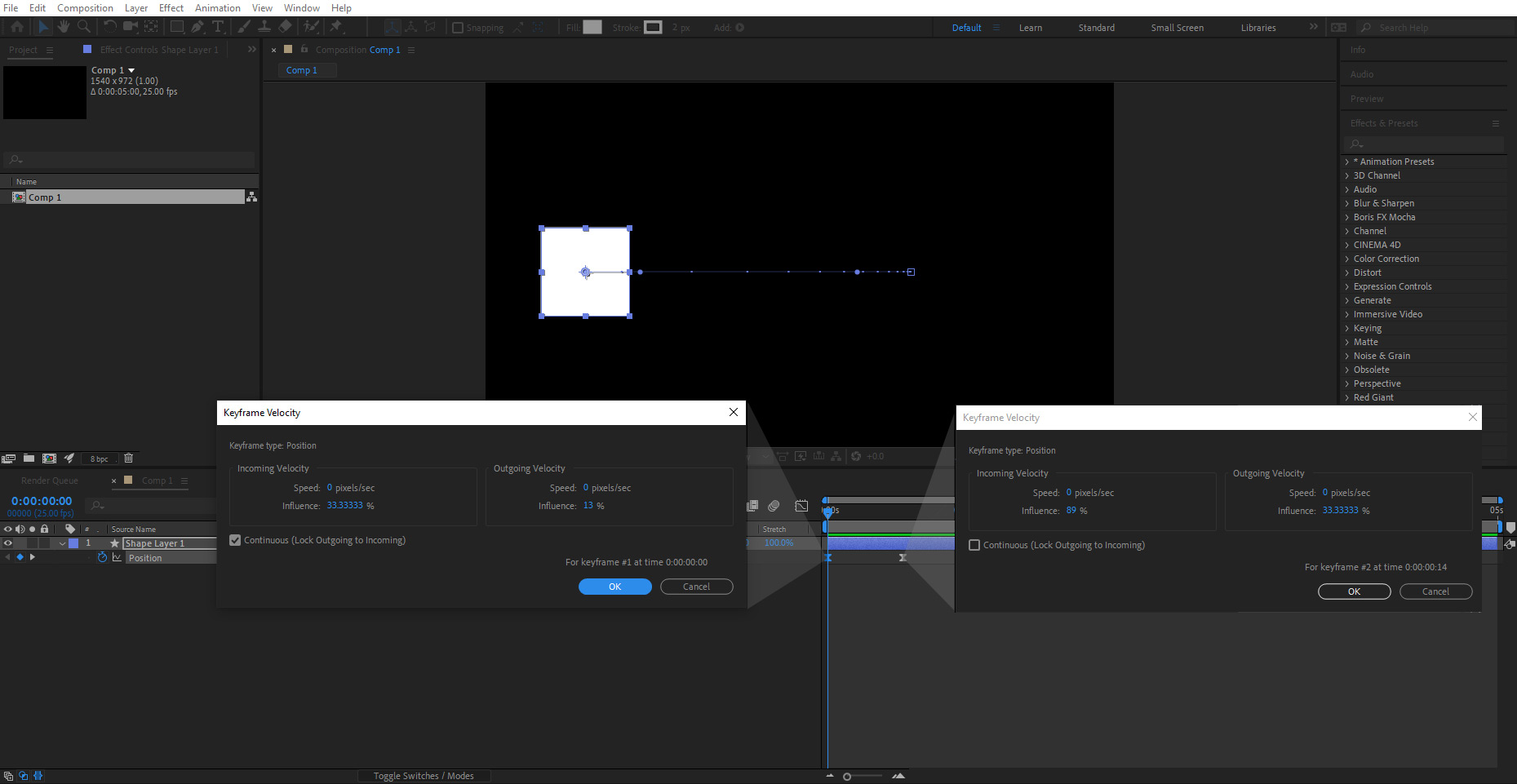
Task: Open flowchart view icon next to Comp 1
Action: coord(251,197)
